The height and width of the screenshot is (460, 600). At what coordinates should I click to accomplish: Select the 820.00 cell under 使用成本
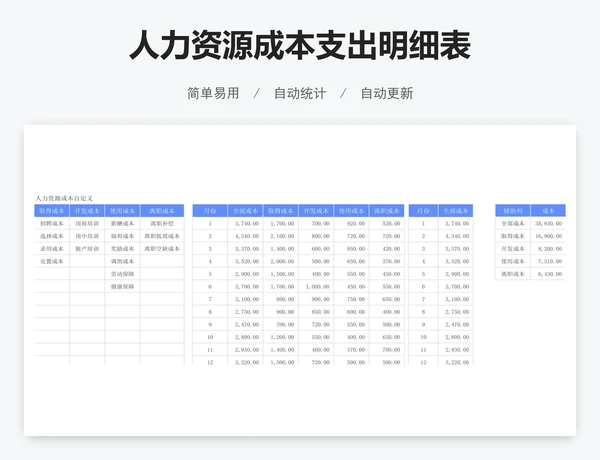351,223
